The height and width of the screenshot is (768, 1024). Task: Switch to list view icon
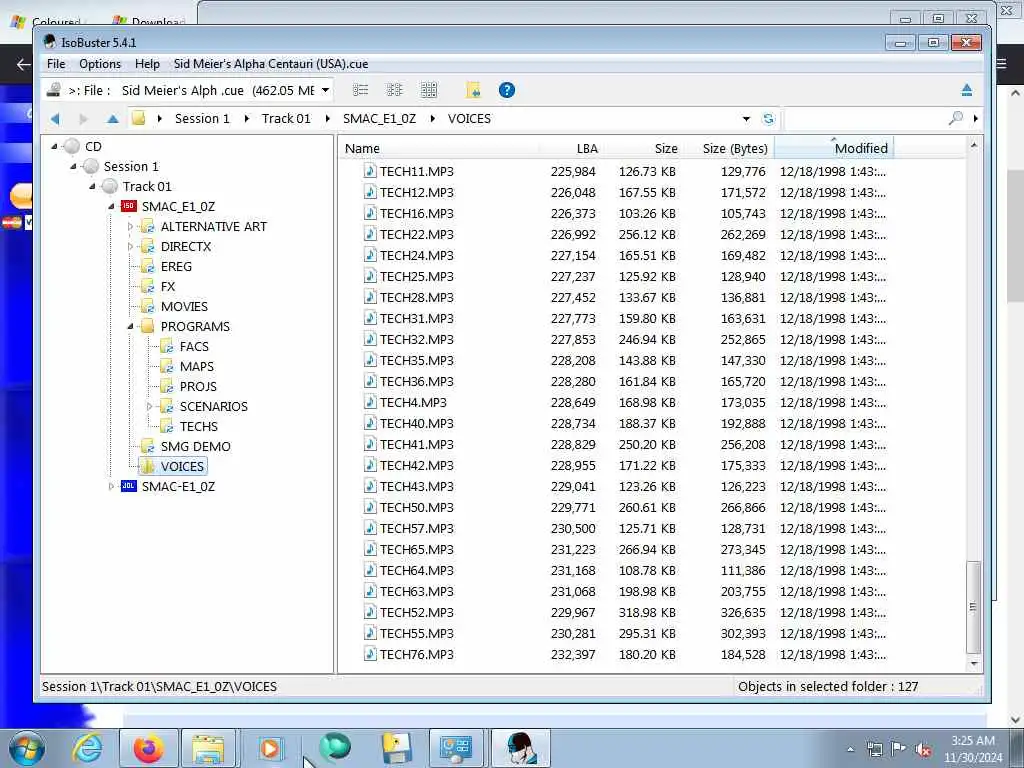360,90
